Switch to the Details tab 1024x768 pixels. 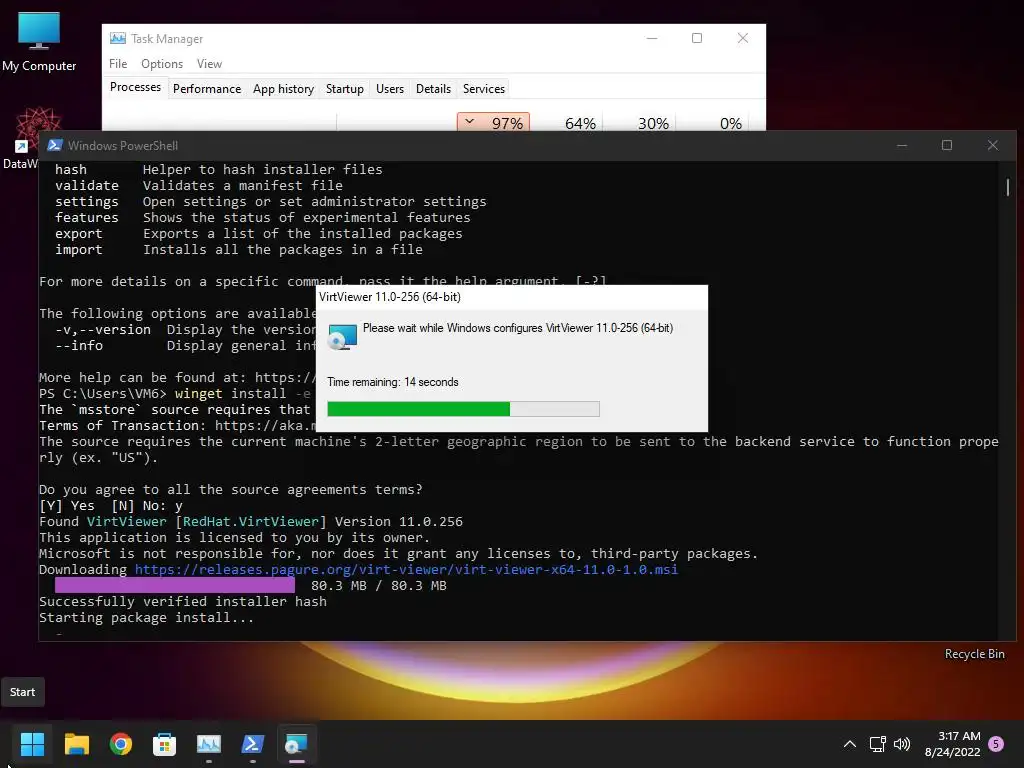(x=433, y=89)
